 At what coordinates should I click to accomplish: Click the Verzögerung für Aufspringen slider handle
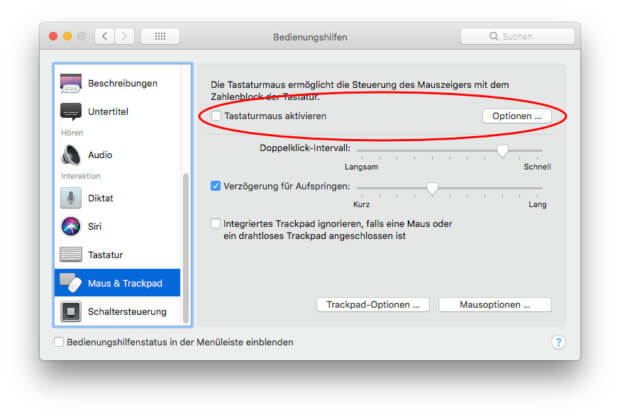point(432,188)
